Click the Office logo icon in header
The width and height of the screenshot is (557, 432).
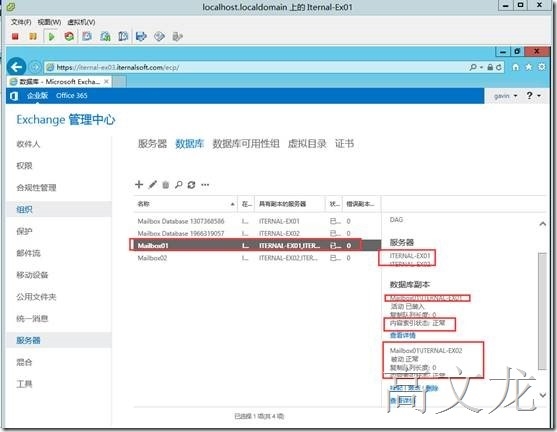[x=14, y=96]
